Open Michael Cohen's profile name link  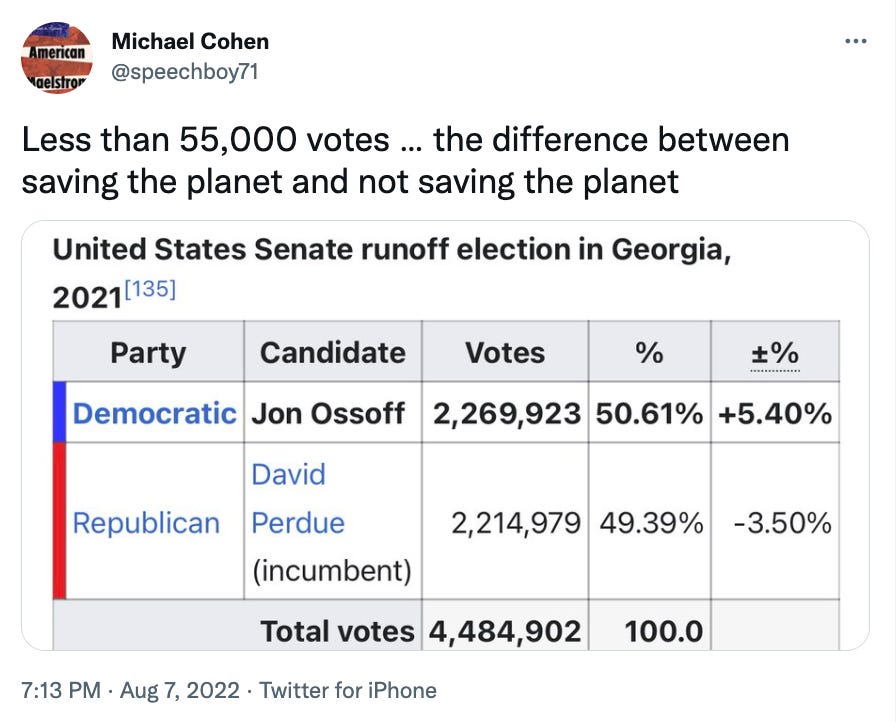[x=190, y=41]
